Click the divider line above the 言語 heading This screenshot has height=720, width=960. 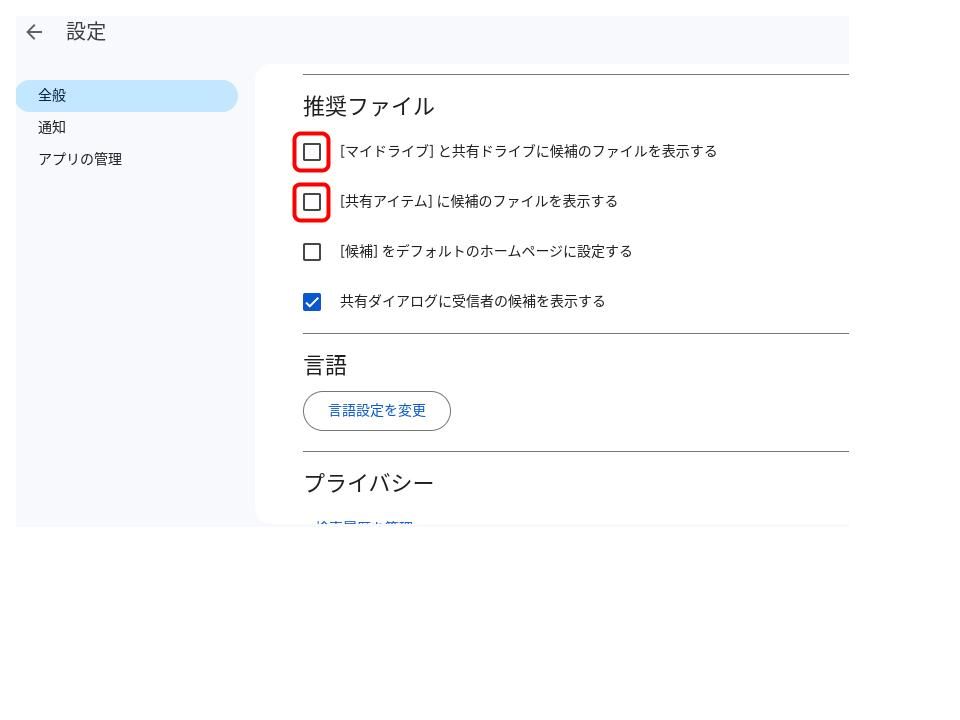coord(575,333)
